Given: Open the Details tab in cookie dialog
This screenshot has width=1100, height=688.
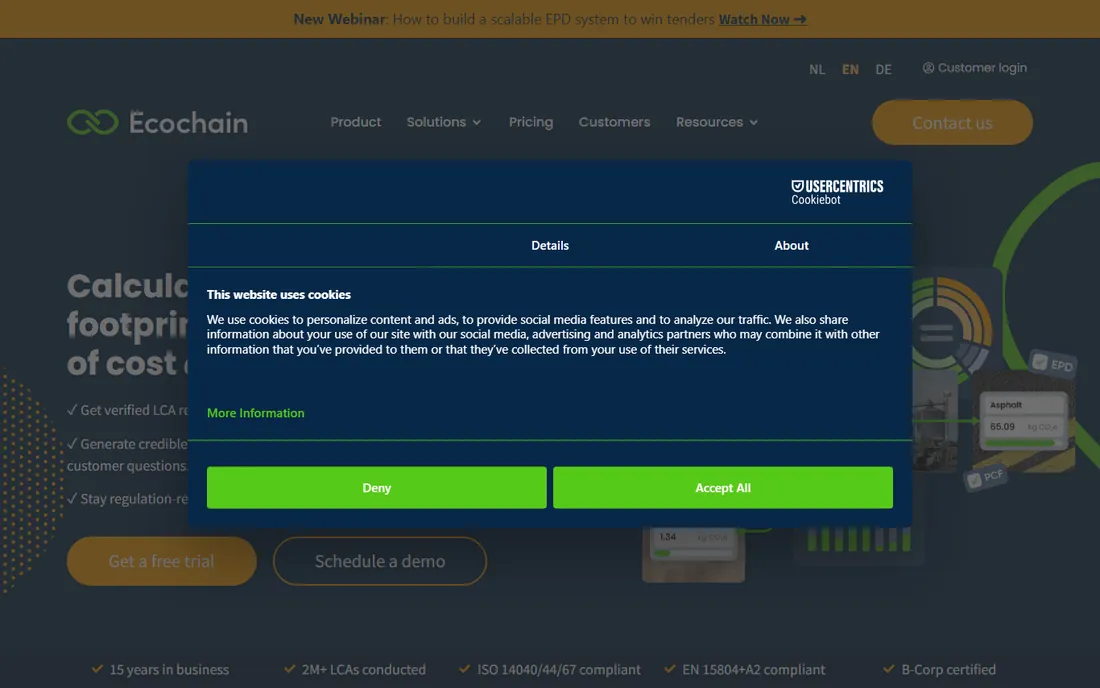Looking at the screenshot, I should 550,245.
